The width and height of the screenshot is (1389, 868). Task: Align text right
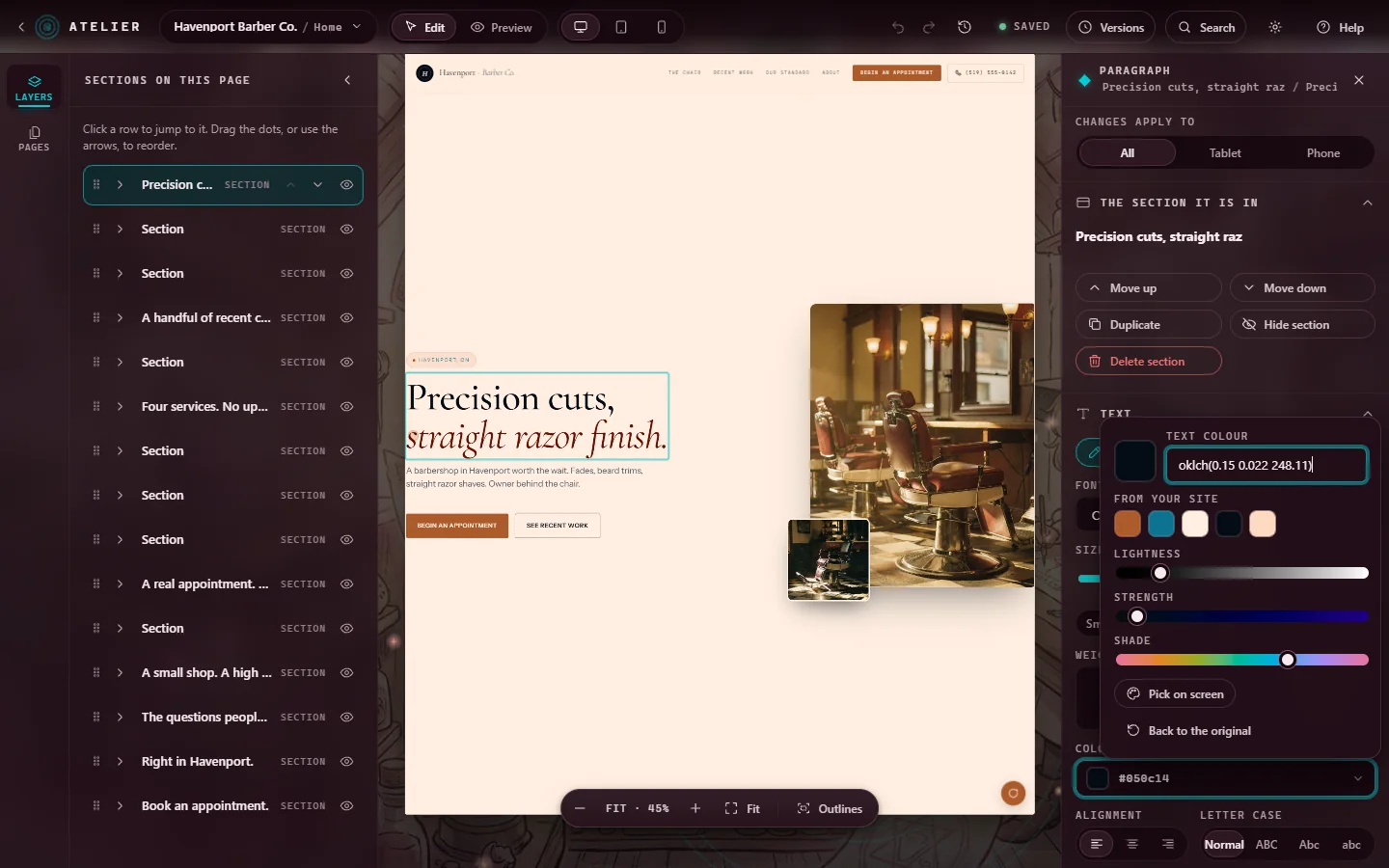[1168, 844]
